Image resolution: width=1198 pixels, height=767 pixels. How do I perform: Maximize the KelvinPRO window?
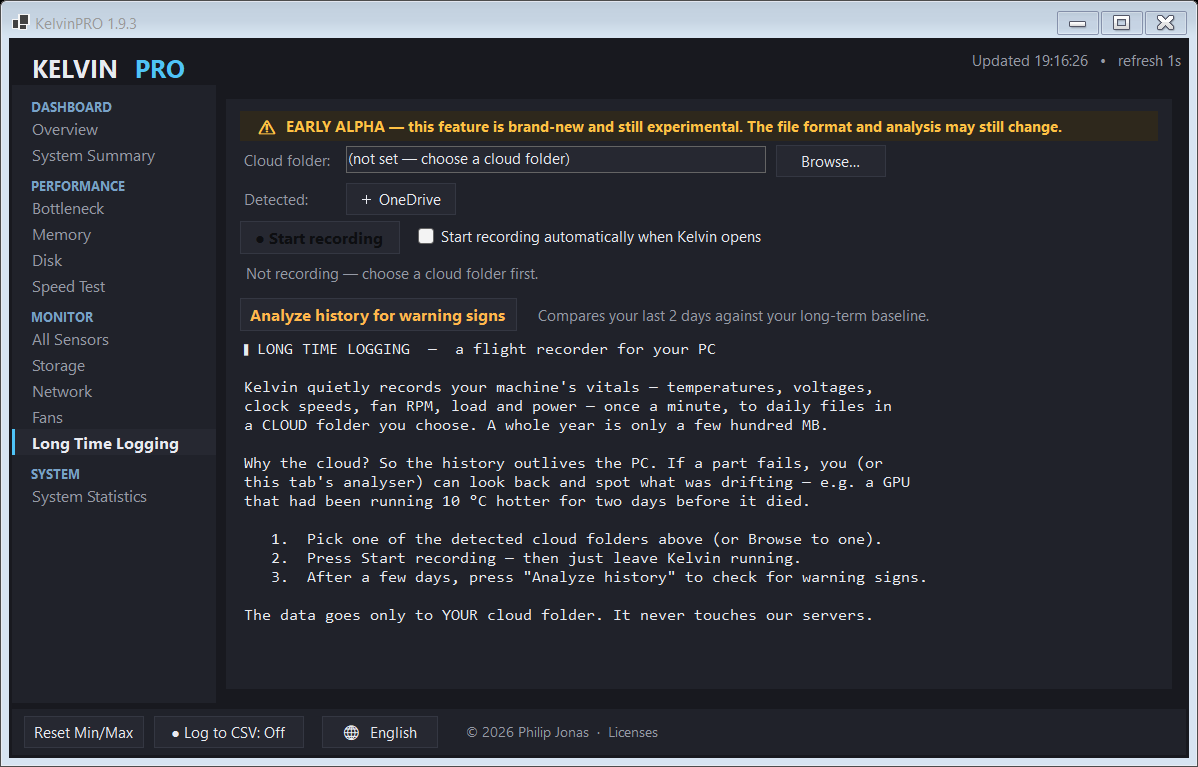[x=1122, y=23]
